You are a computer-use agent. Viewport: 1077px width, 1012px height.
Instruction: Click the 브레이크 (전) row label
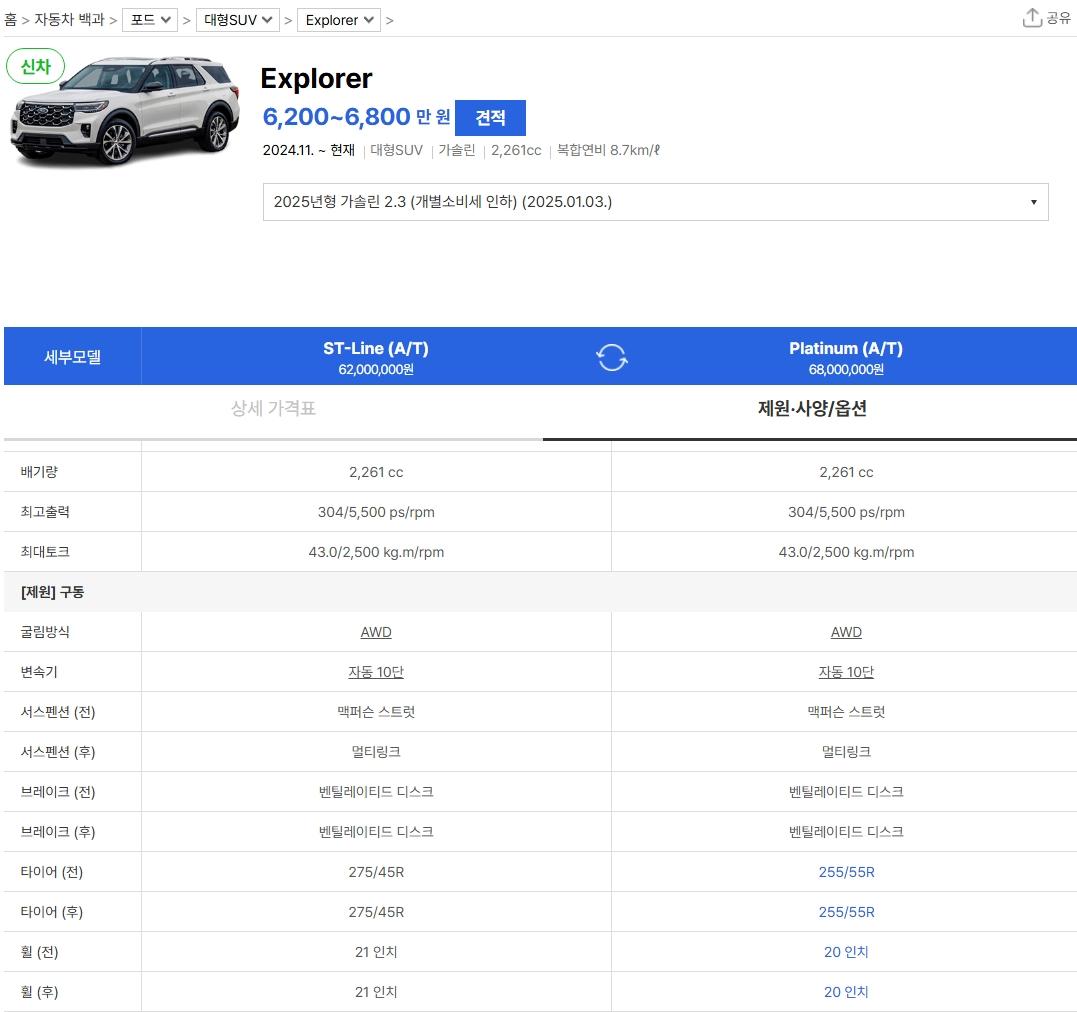pyautogui.click(x=58, y=792)
